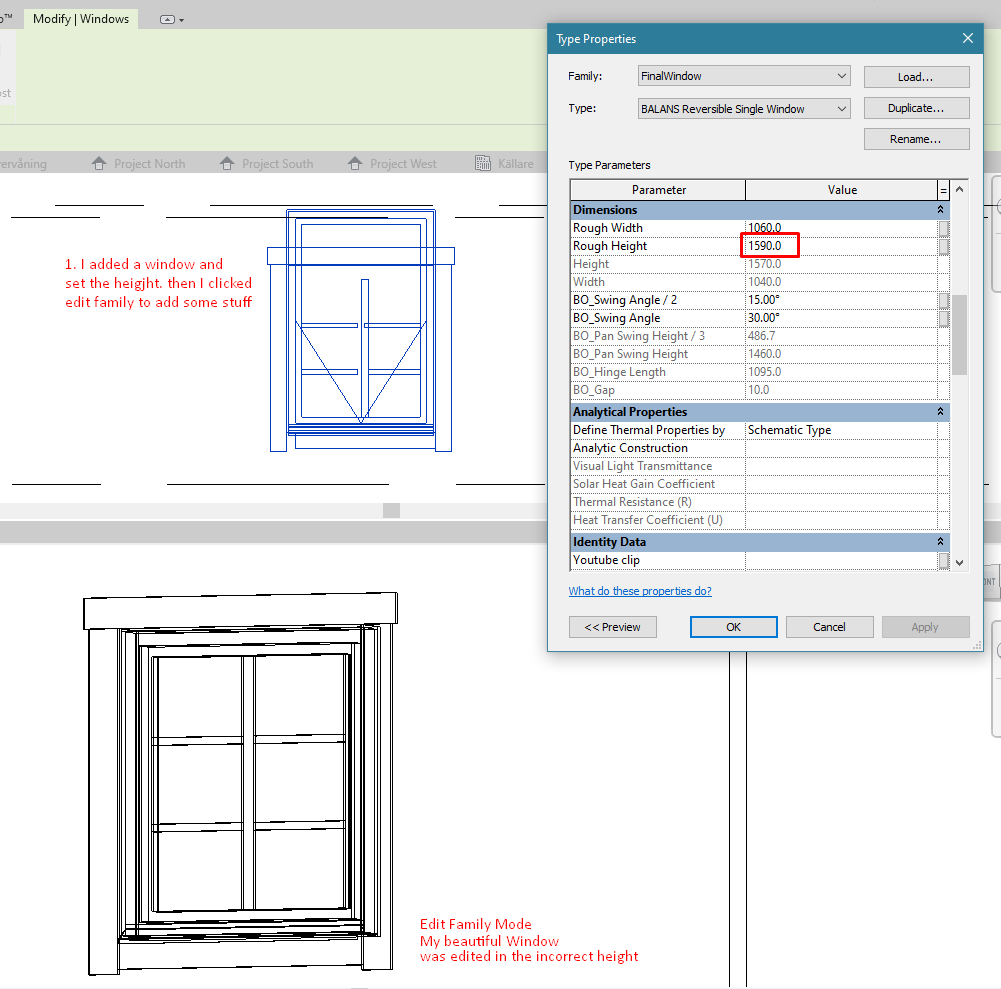Click the equals formula column header icon

point(941,189)
